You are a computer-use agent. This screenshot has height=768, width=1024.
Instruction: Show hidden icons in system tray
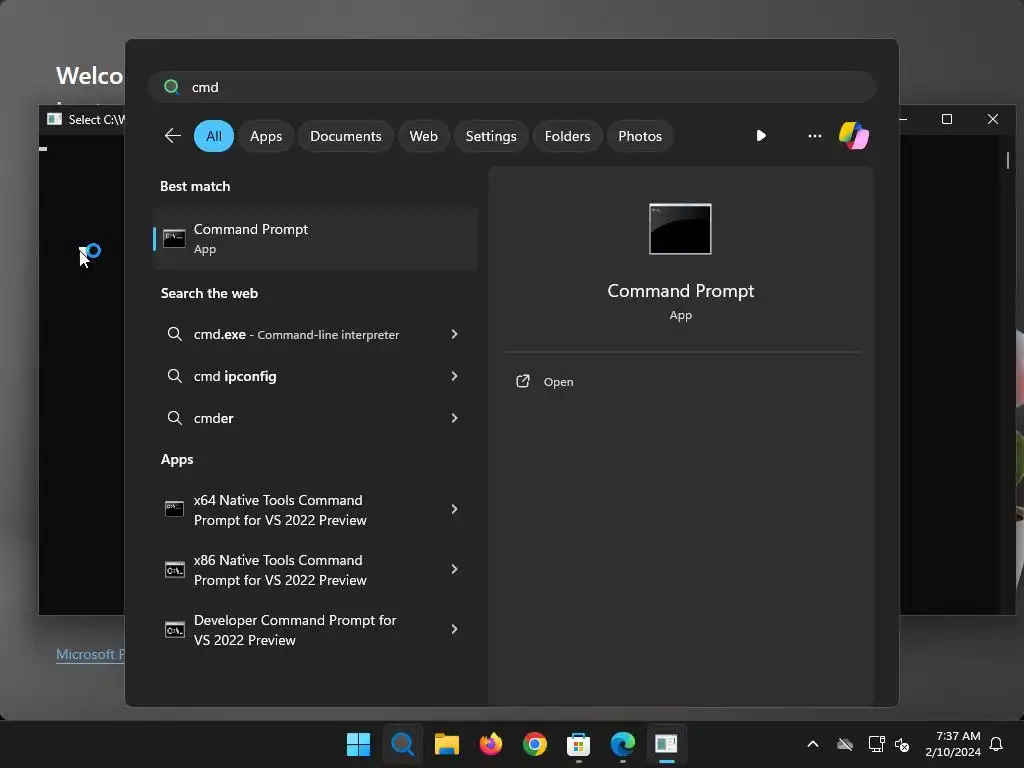[x=813, y=744]
